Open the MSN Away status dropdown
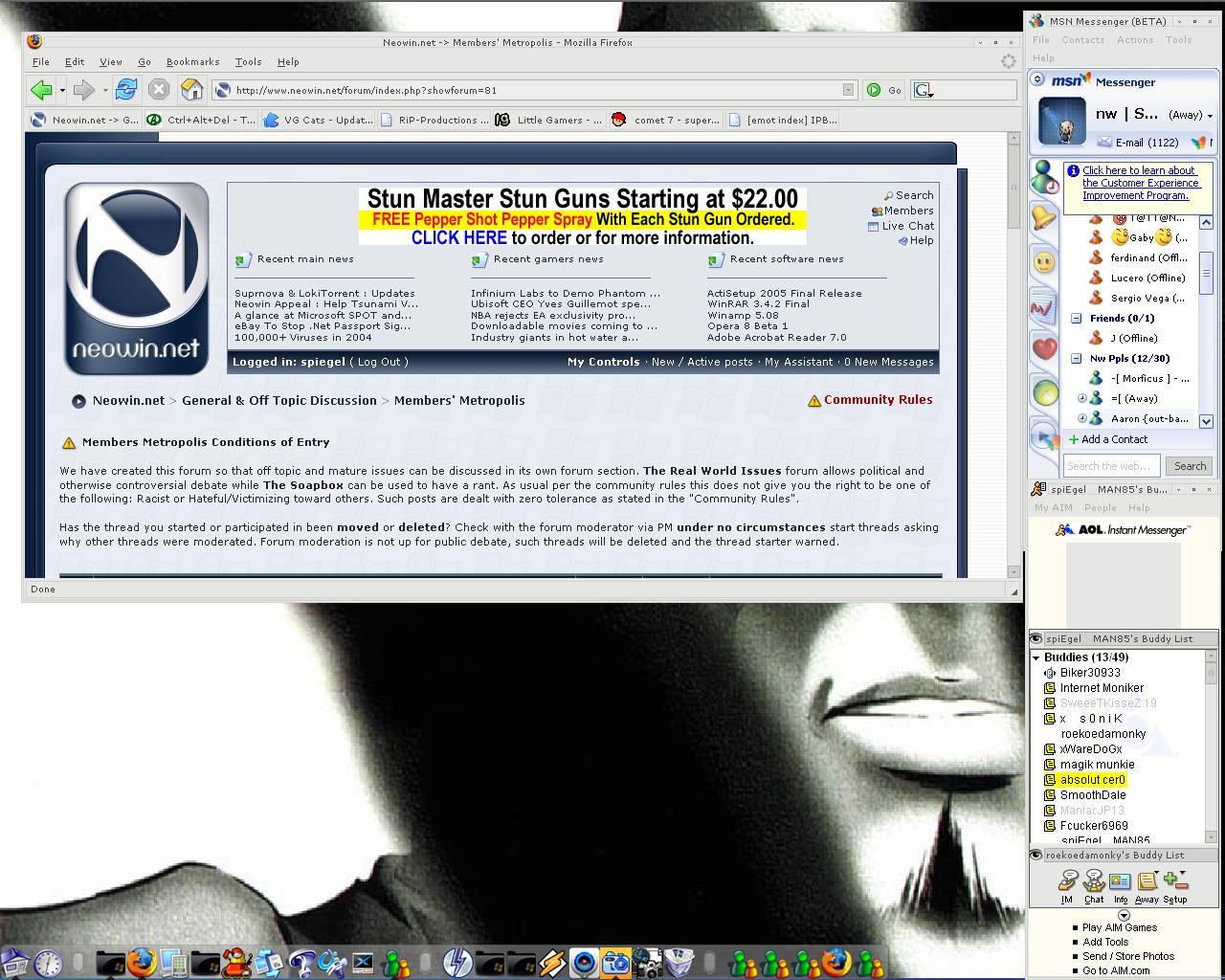This screenshot has height=980, width=1225. click(1210, 115)
